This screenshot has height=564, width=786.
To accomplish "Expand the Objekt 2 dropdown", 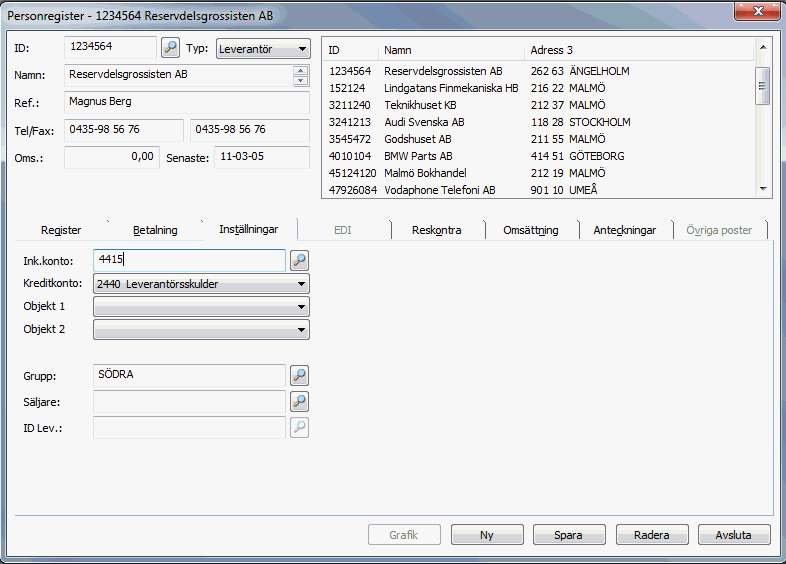I will 301,330.
